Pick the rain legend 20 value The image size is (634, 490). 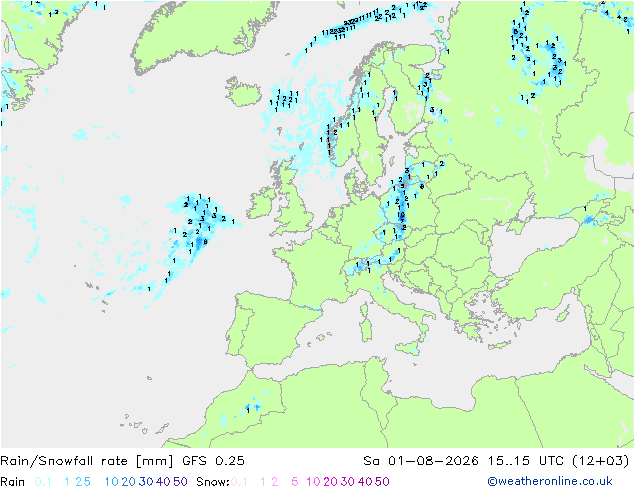(x=129, y=482)
